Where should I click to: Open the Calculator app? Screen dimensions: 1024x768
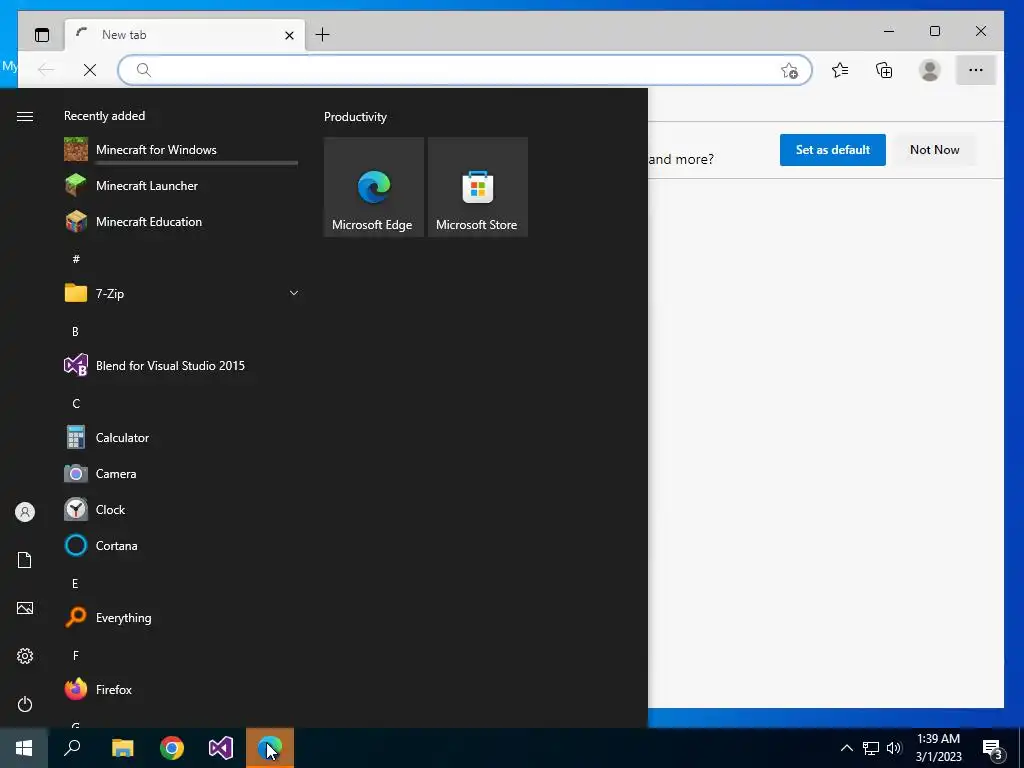click(181, 438)
